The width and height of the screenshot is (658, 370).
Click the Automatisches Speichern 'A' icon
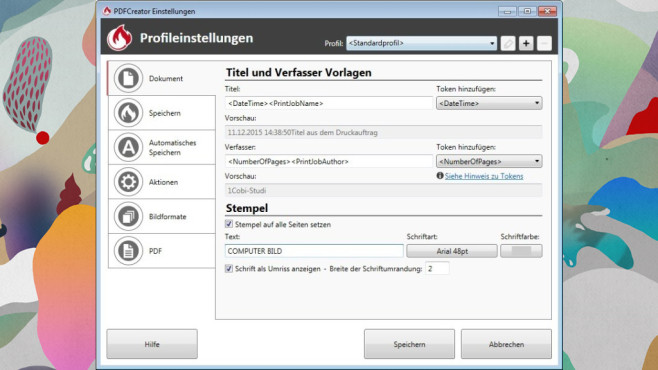[128, 147]
